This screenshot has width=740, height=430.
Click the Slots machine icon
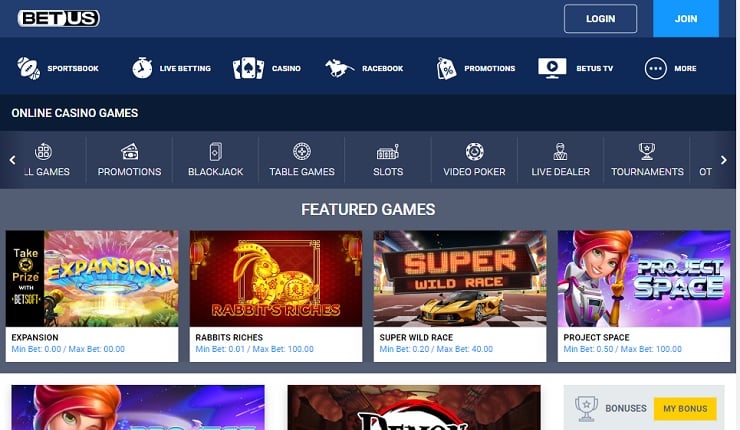388,152
